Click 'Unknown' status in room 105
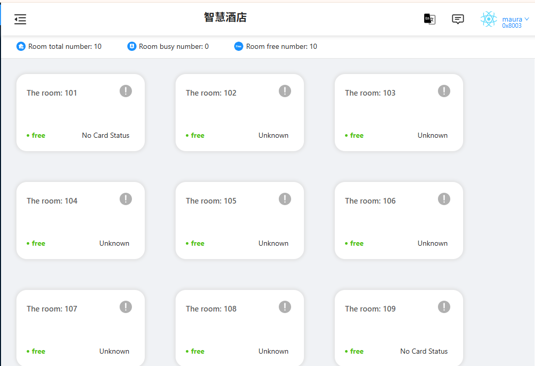535x366 pixels. [273, 243]
